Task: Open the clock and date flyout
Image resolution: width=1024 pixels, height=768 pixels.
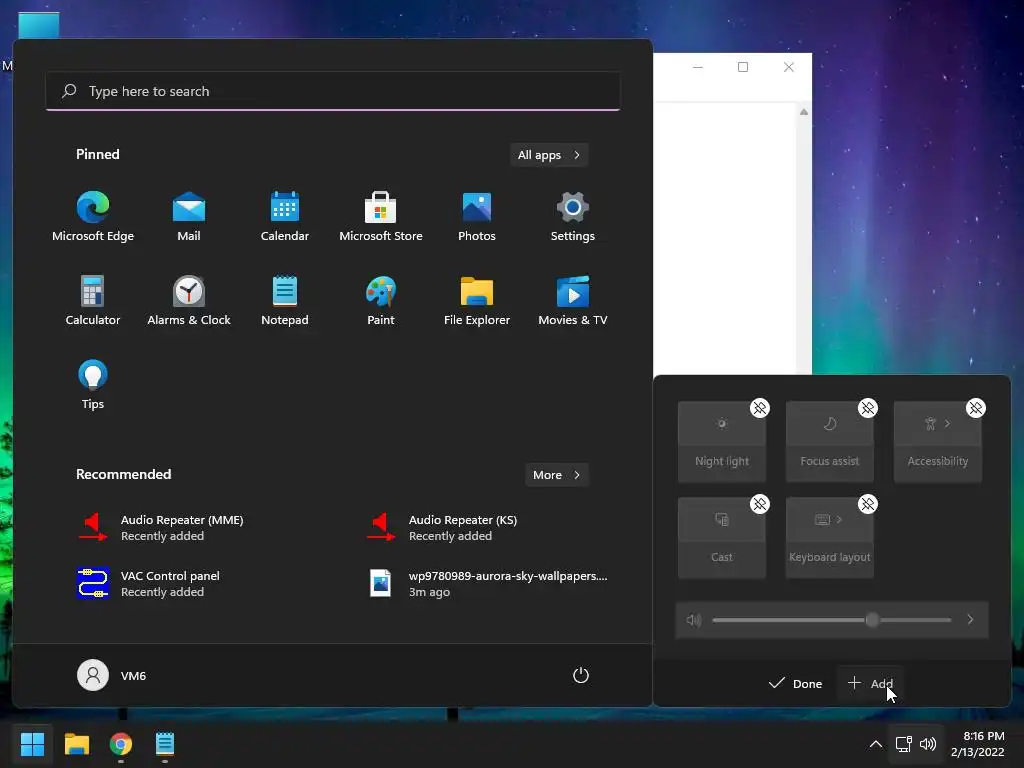Action: click(978, 744)
